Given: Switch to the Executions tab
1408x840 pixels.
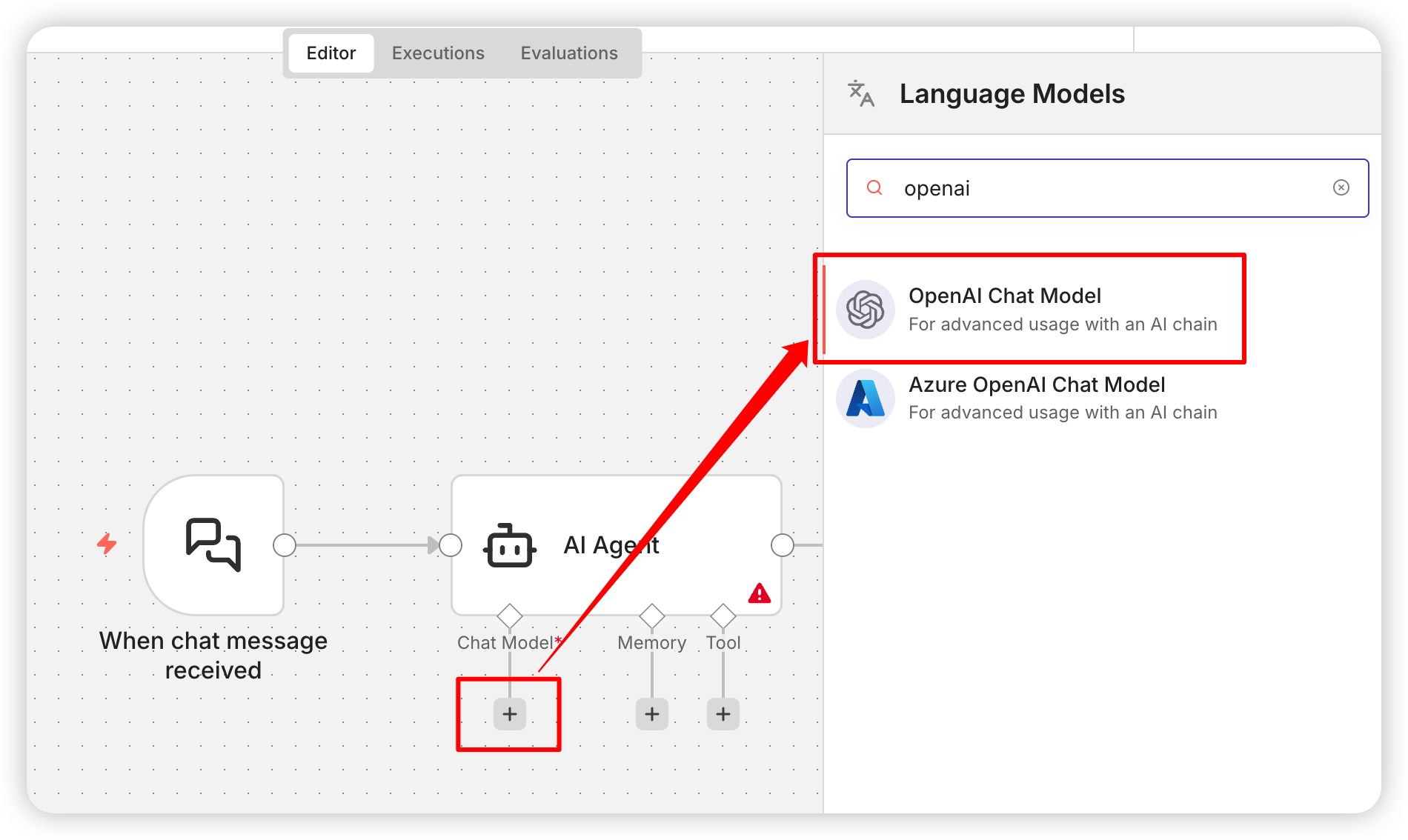Looking at the screenshot, I should tap(438, 53).
